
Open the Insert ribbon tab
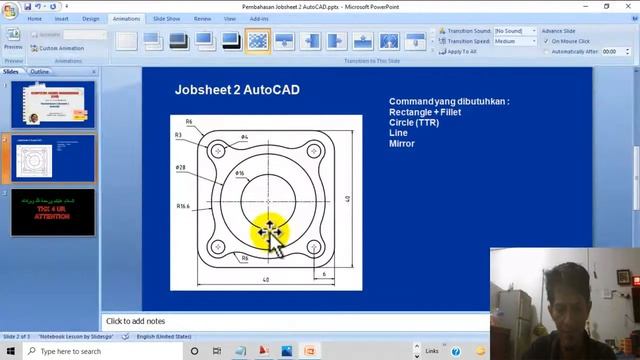(x=62, y=19)
